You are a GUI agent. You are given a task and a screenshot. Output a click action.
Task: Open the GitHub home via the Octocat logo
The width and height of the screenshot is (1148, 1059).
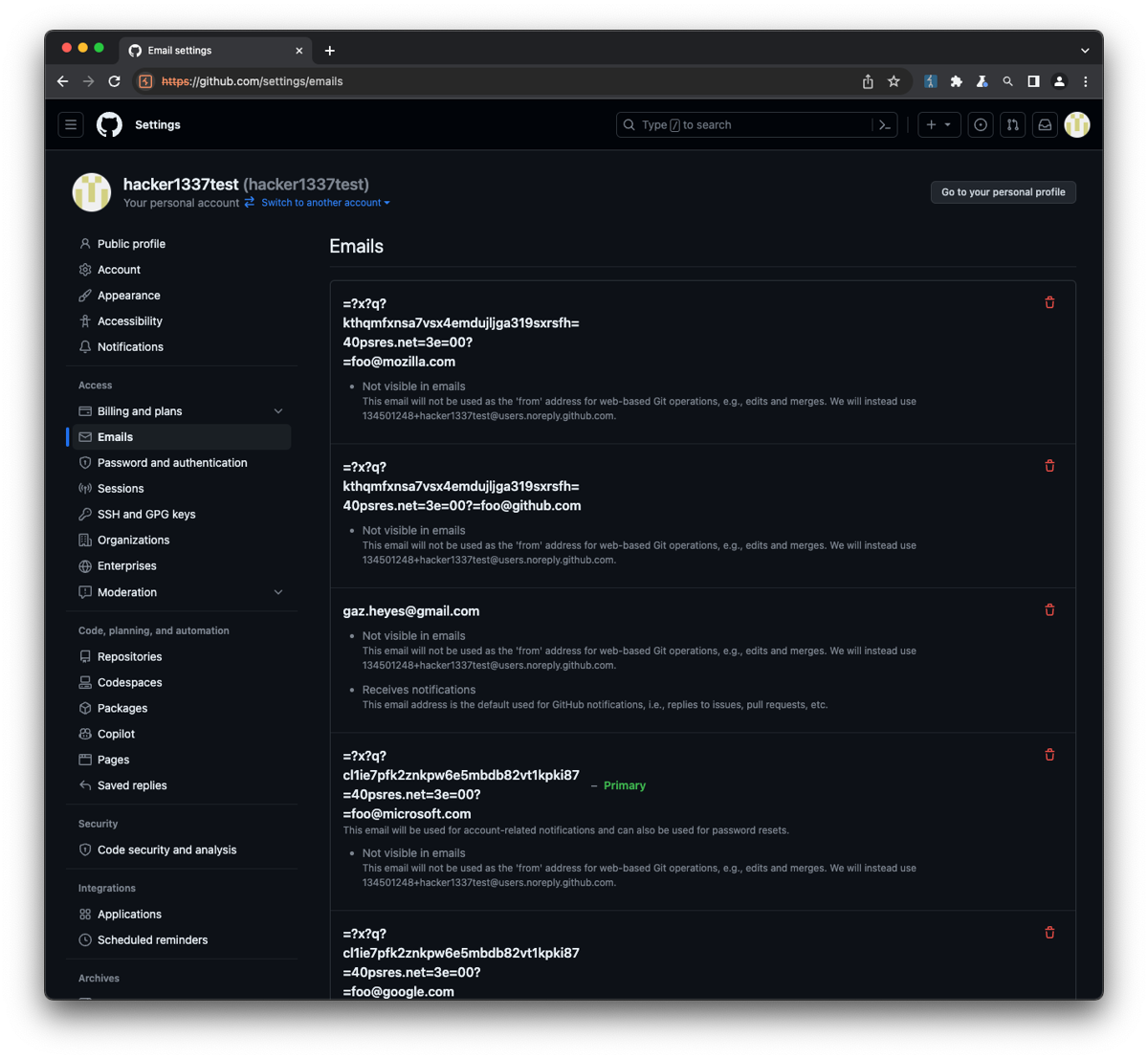tap(108, 124)
